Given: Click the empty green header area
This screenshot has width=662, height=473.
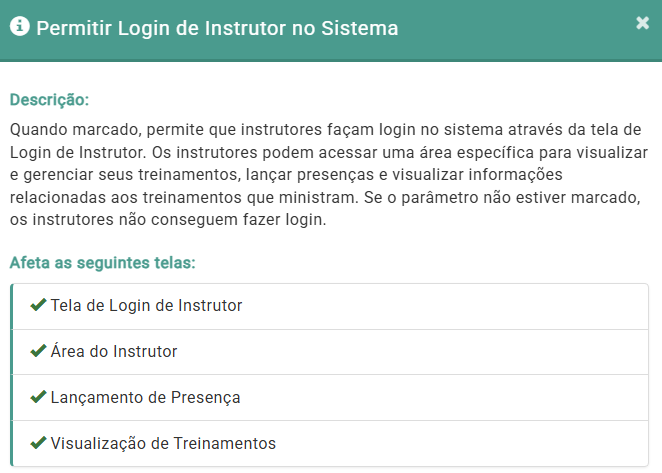Looking at the screenshot, I should tap(520, 29).
